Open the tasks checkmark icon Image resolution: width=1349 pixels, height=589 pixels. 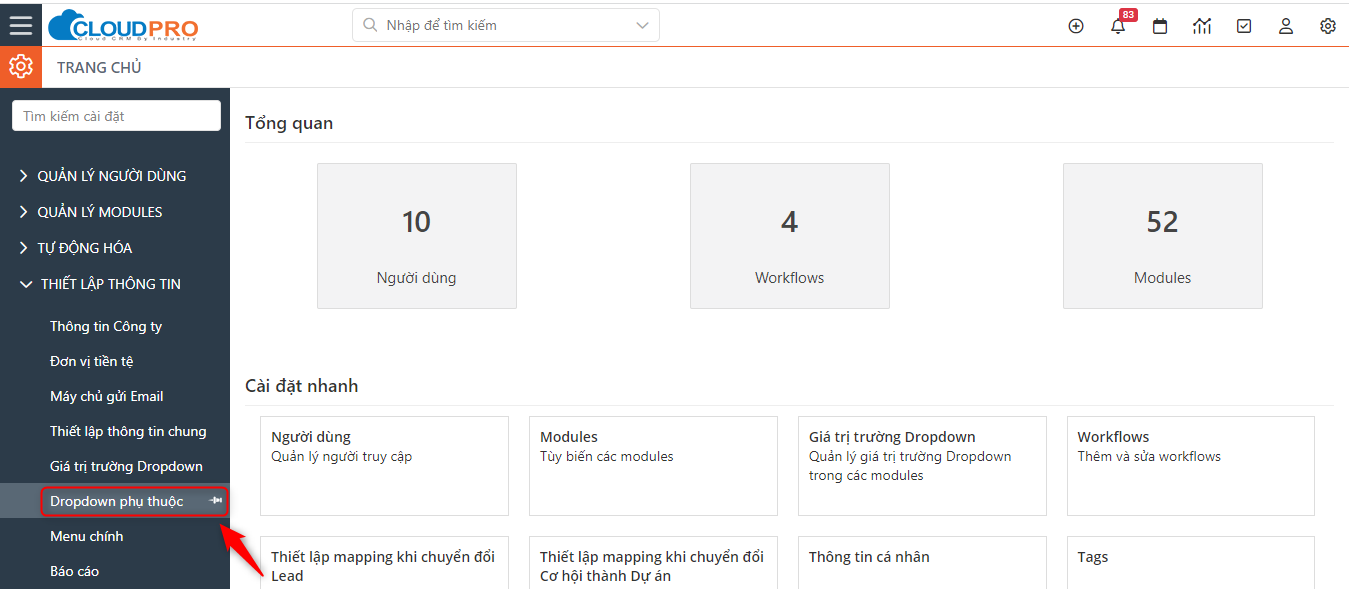click(1244, 26)
